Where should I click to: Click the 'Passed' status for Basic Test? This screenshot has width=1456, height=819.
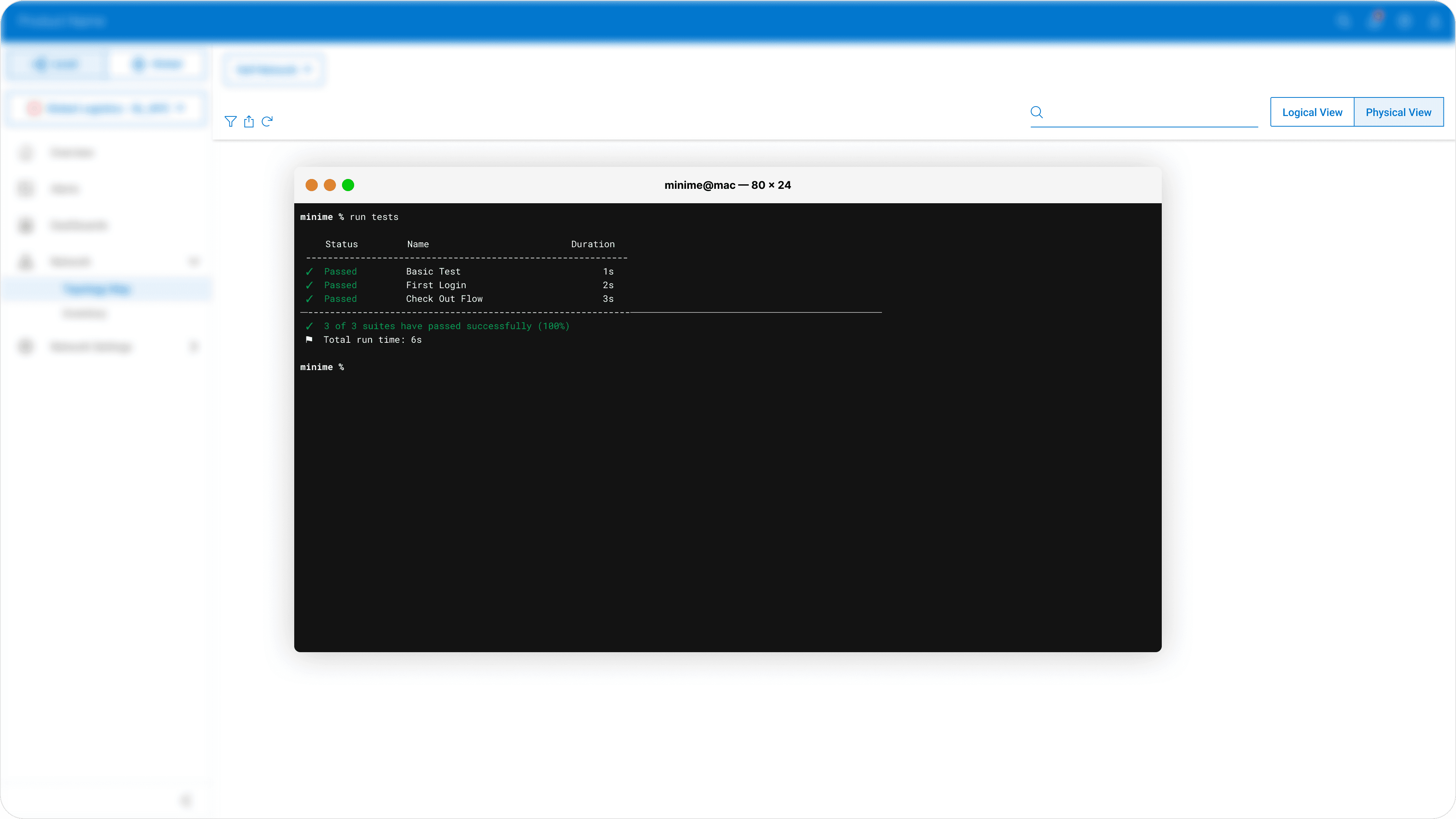tap(340, 272)
